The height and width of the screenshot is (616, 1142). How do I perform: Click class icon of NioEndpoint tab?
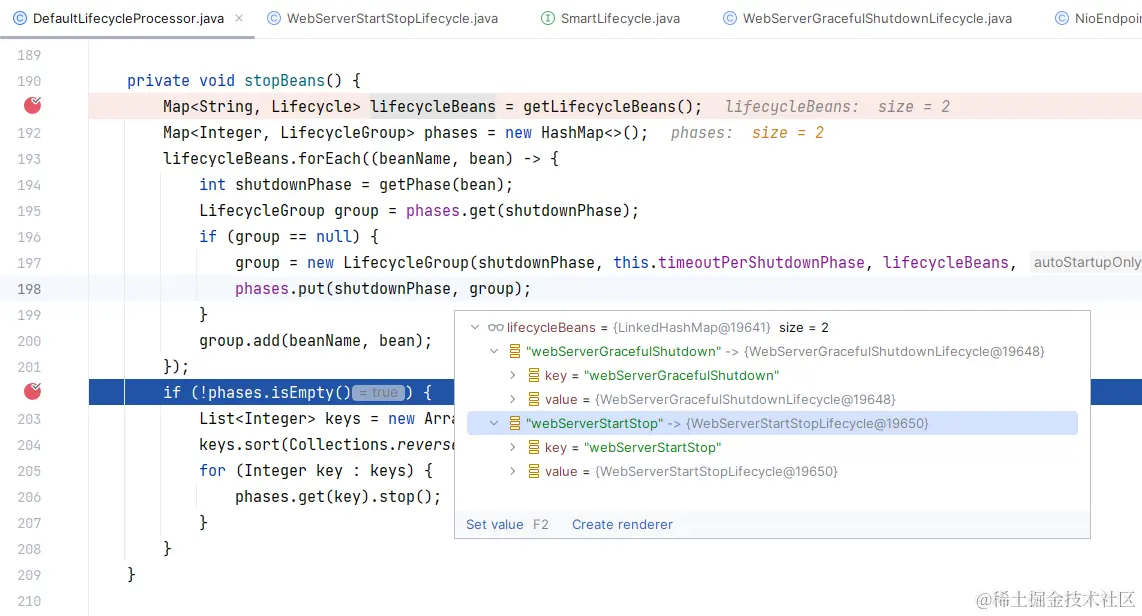[x=1062, y=18]
